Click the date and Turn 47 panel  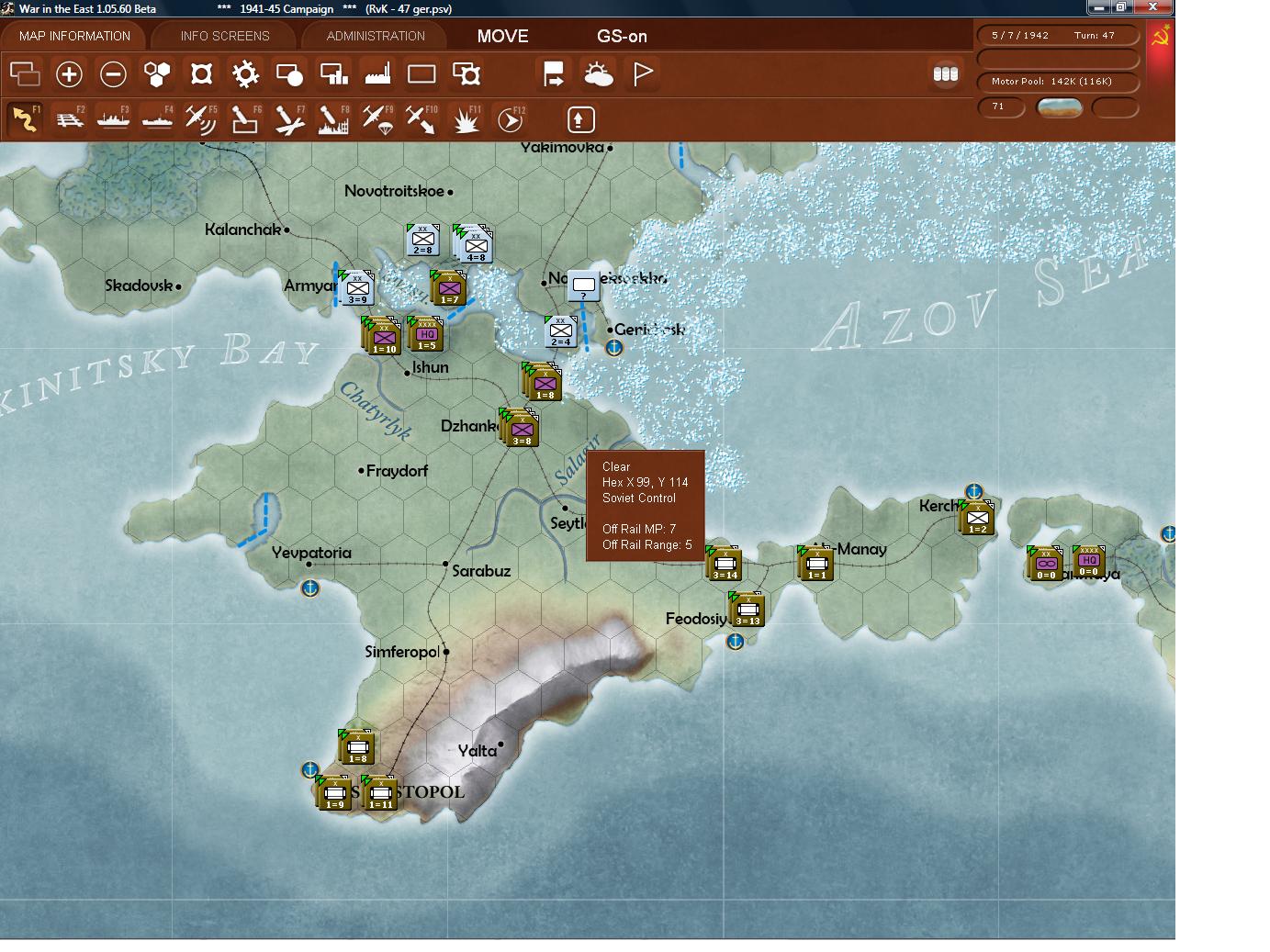[x=1058, y=36]
